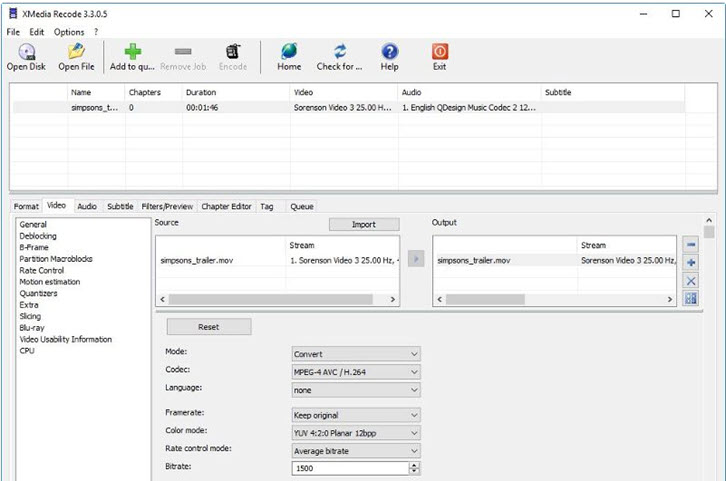Screen dimensions: 726x481
Task: Click the Import button
Action: tap(364, 224)
